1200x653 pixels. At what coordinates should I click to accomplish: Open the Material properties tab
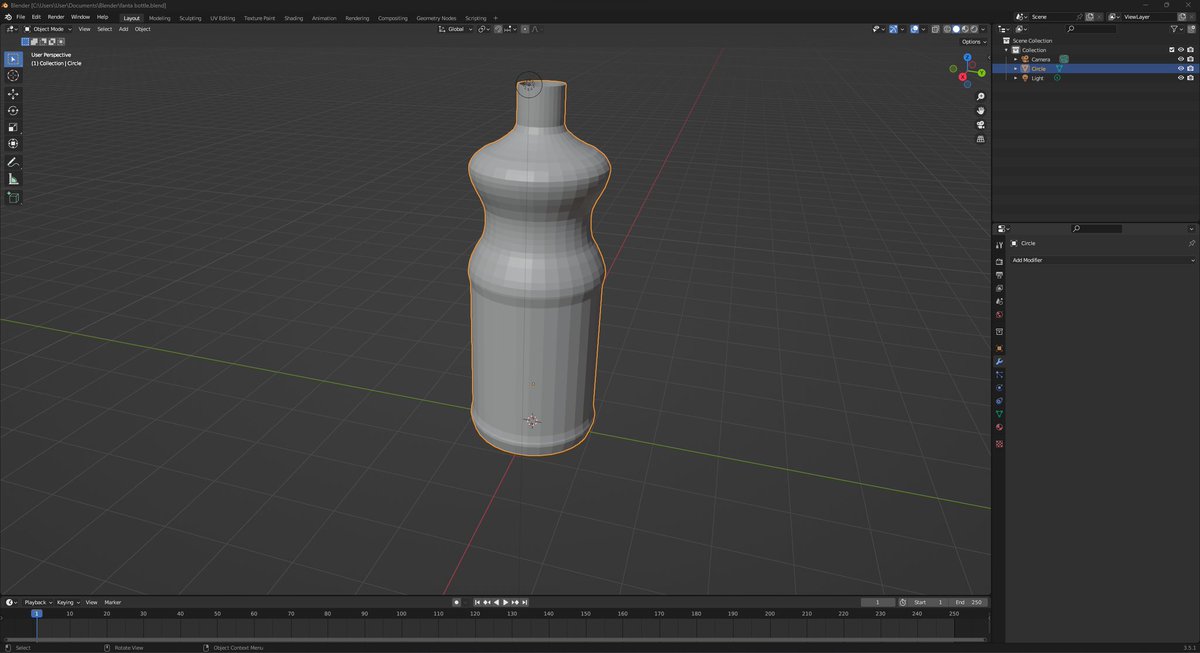click(999, 427)
